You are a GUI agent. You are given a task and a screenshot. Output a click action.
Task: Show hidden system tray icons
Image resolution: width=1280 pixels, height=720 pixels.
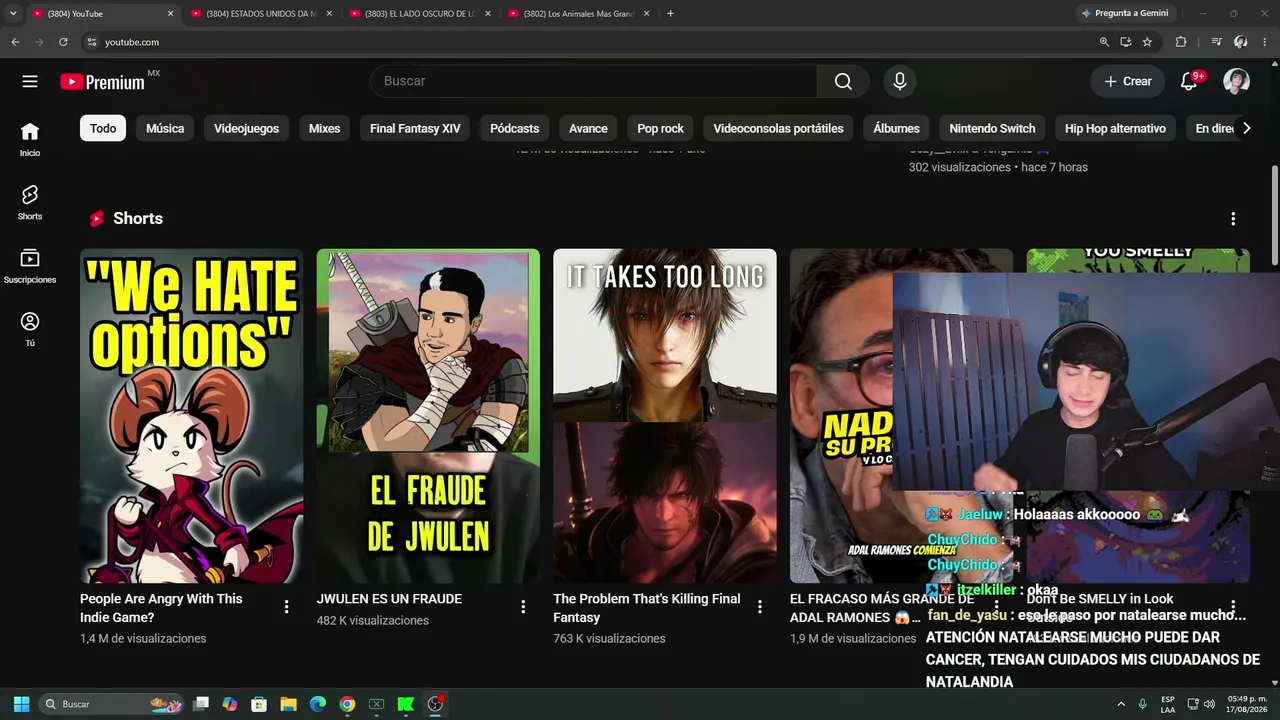point(1121,704)
